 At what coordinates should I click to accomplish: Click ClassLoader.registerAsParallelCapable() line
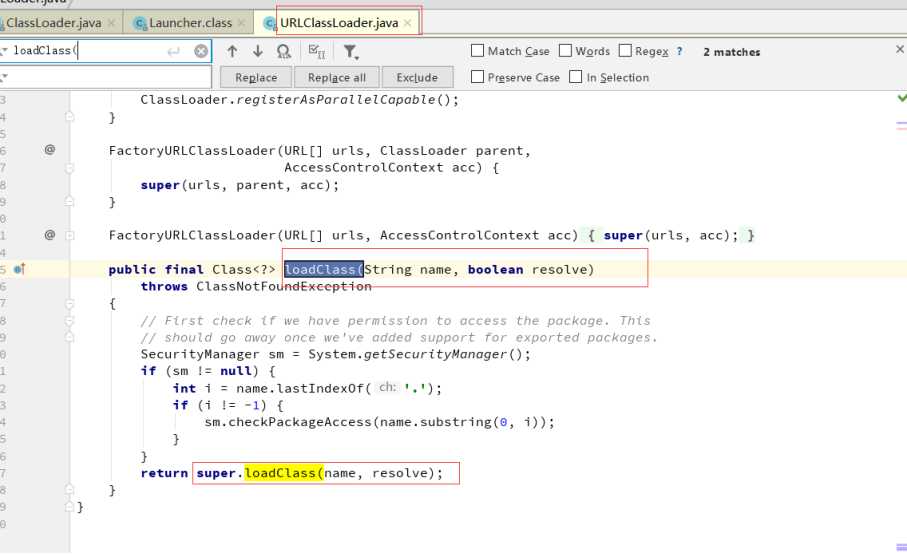[x=300, y=99]
